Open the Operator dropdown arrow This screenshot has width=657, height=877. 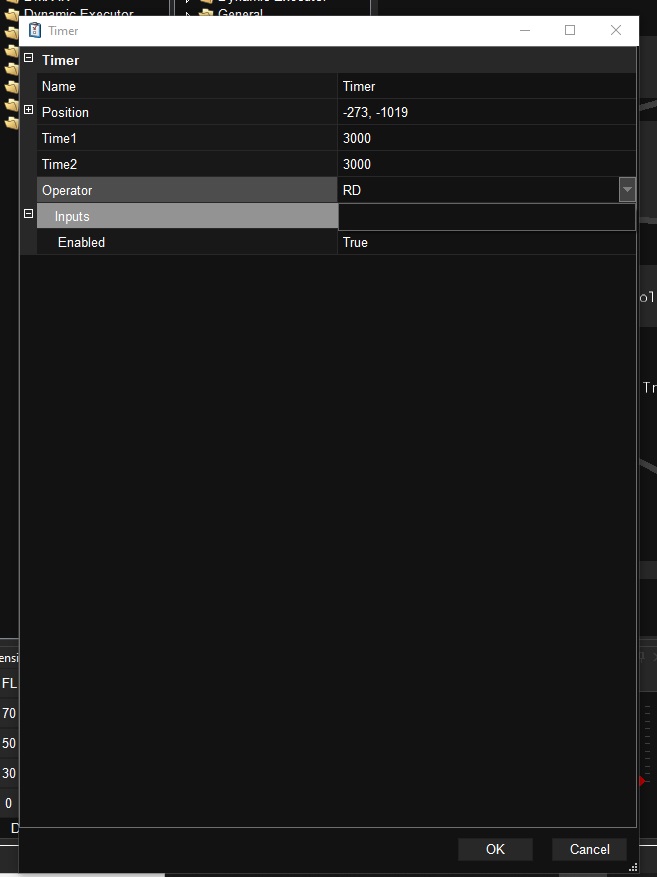click(627, 190)
